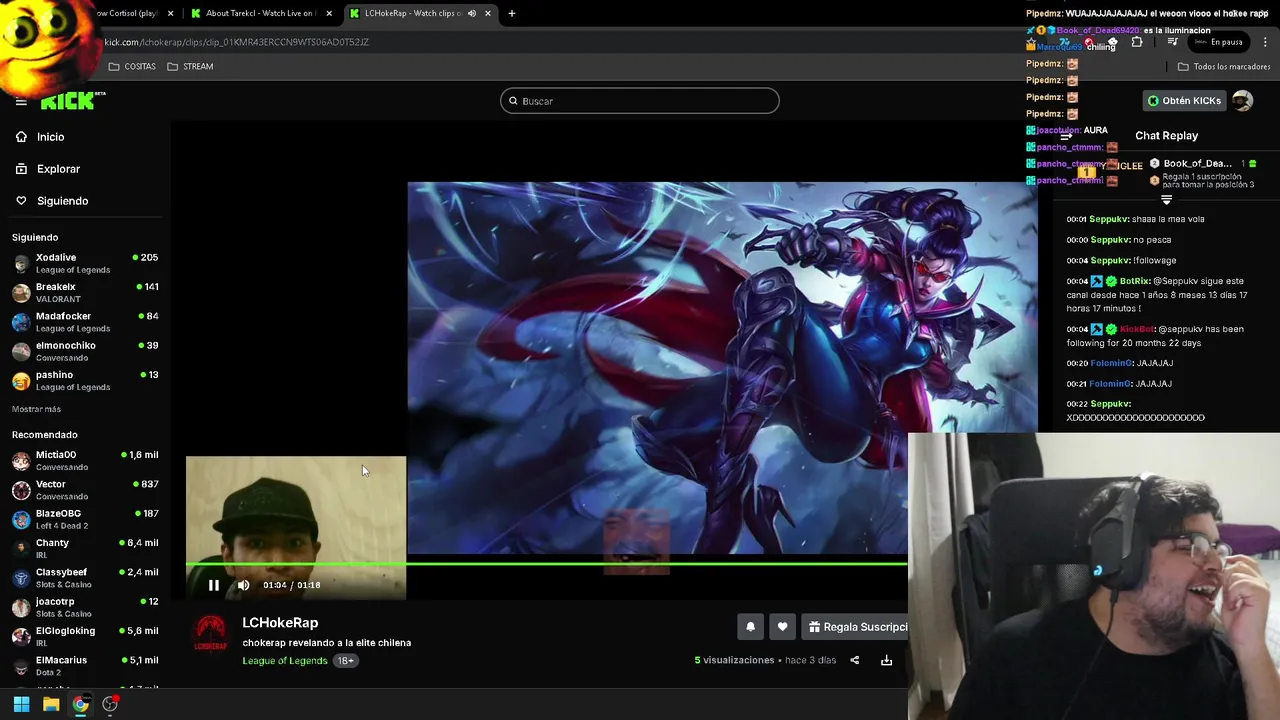
Task: Expand following list with Mostrar más
Action: pos(36,409)
